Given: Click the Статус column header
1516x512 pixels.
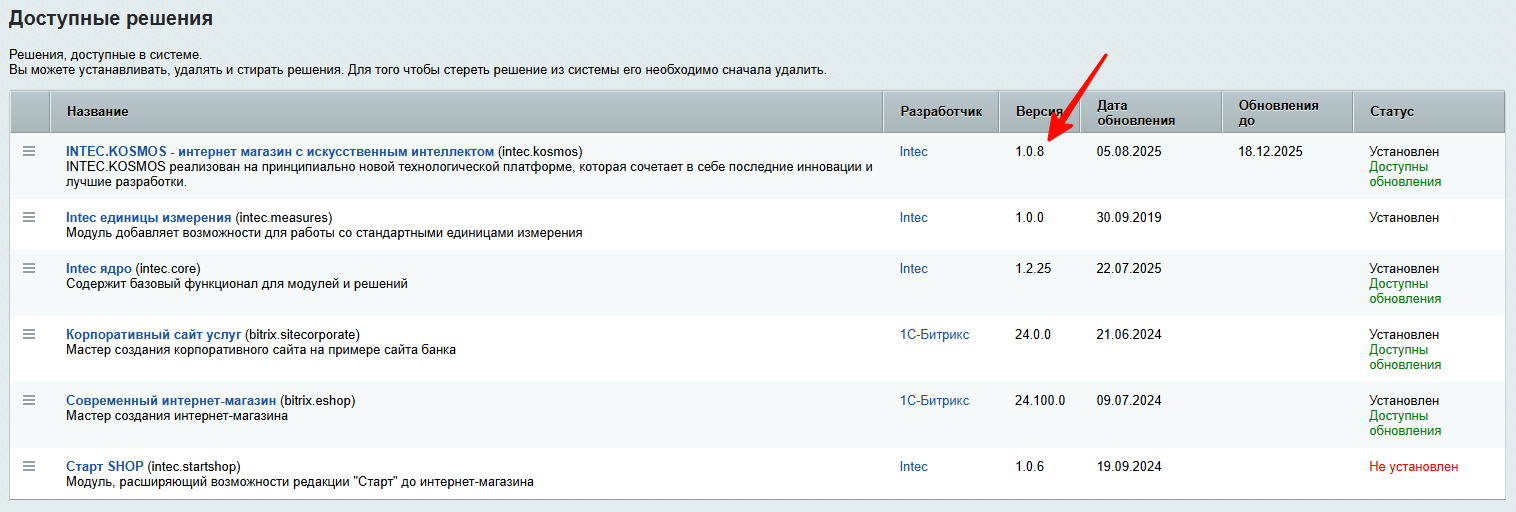Looking at the screenshot, I should click(1429, 112).
